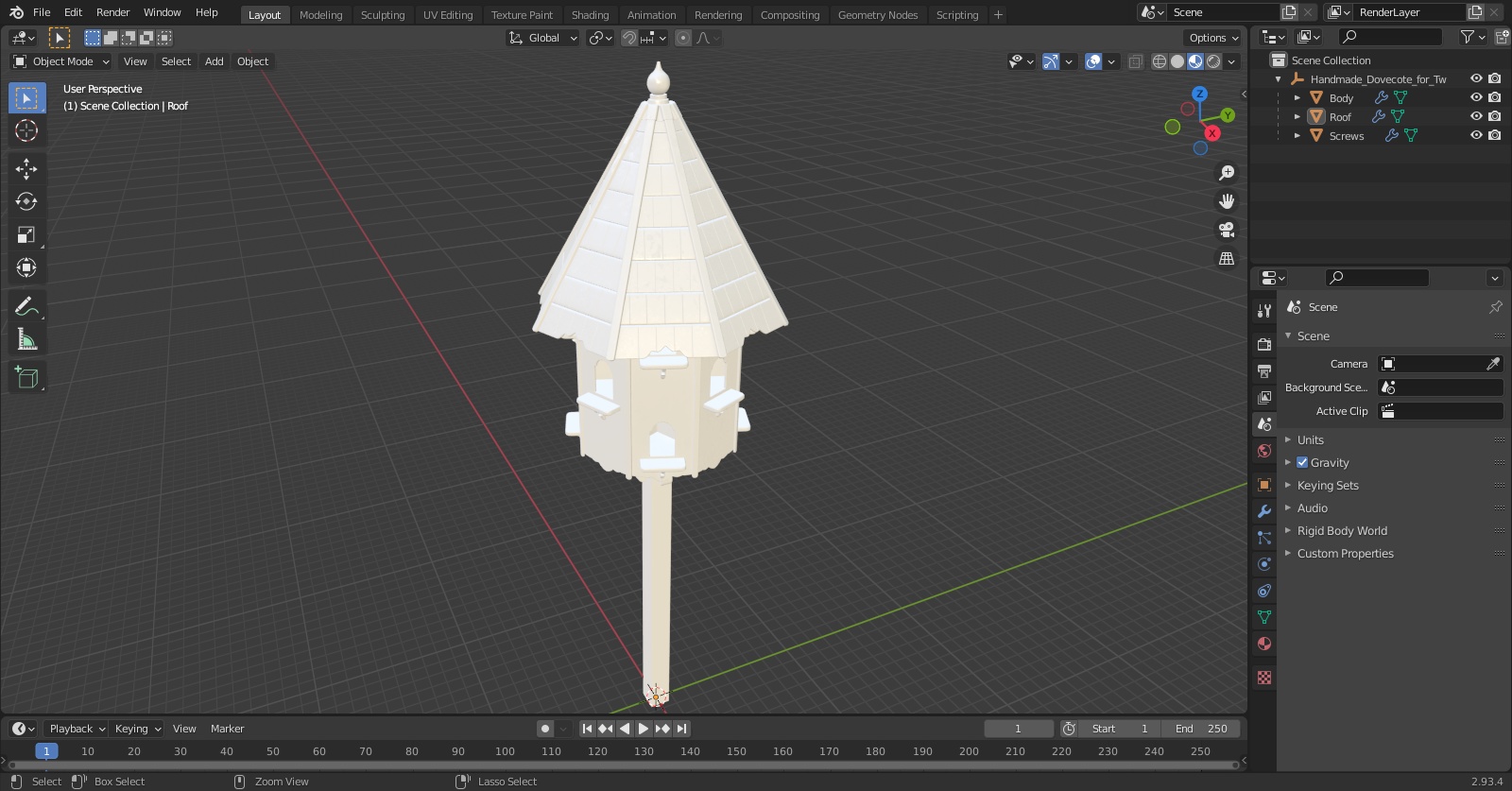
Task: Activate the Rotate tool
Action: coord(26,201)
